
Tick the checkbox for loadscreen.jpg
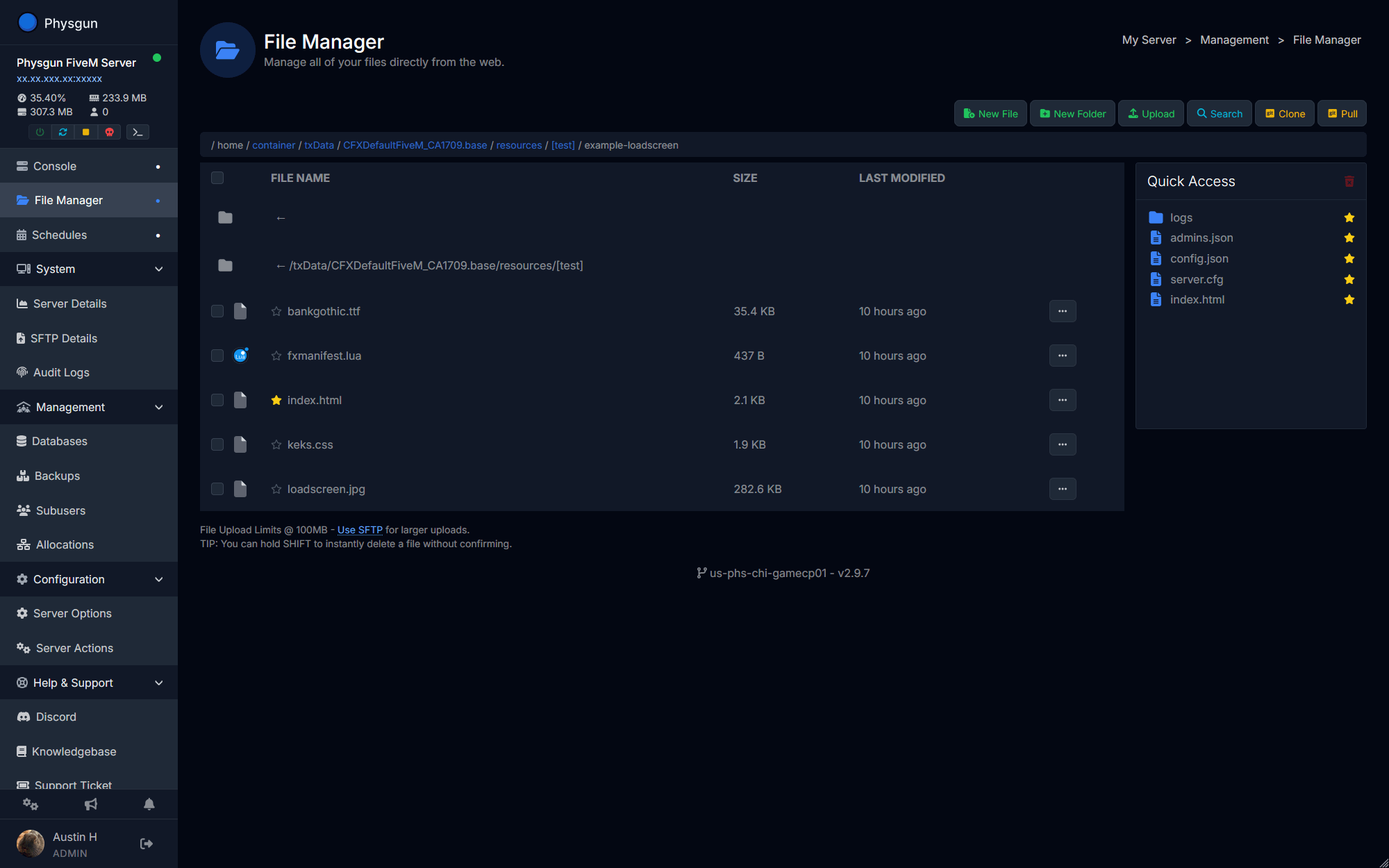pyautogui.click(x=217, y=489)
